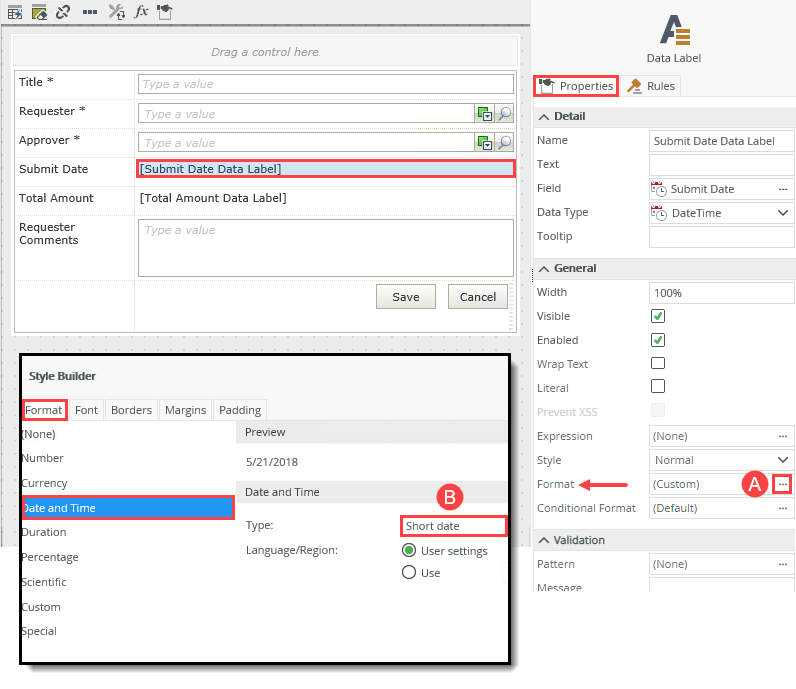Toggle the Enabled checkbox

658,340
